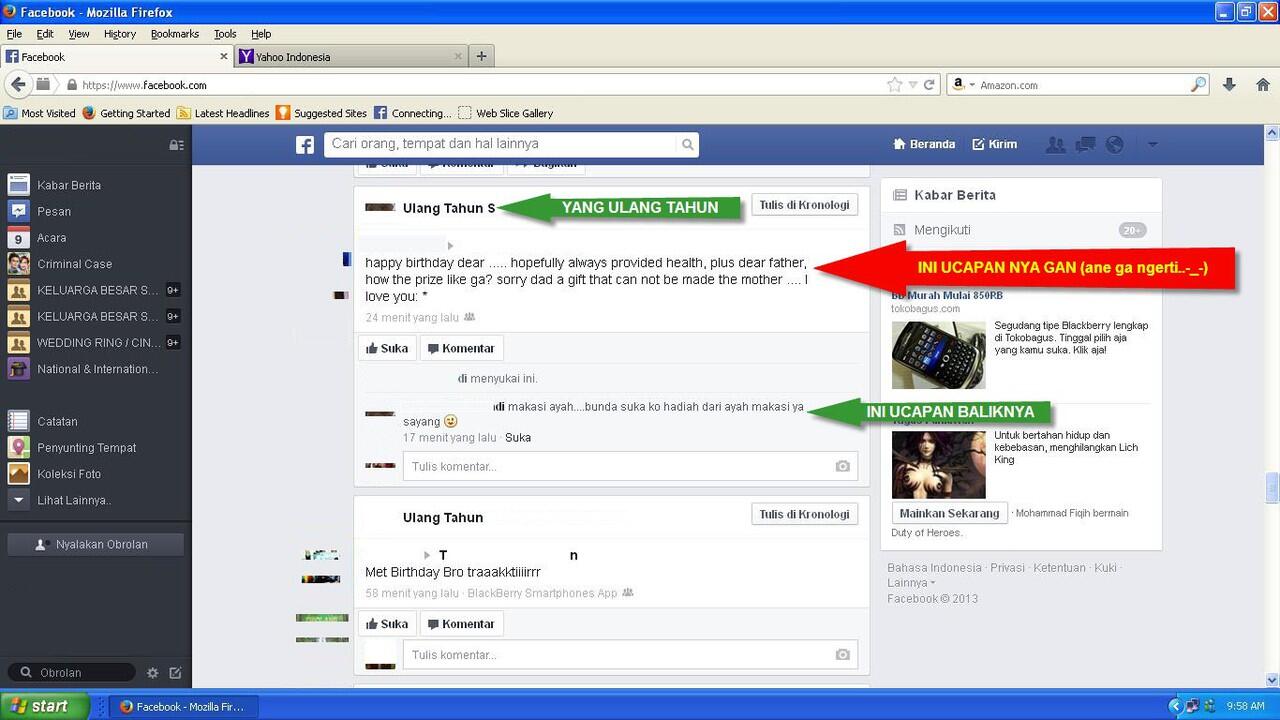
Task: Open the Mengikuti feed link
Action: [942, 230]
